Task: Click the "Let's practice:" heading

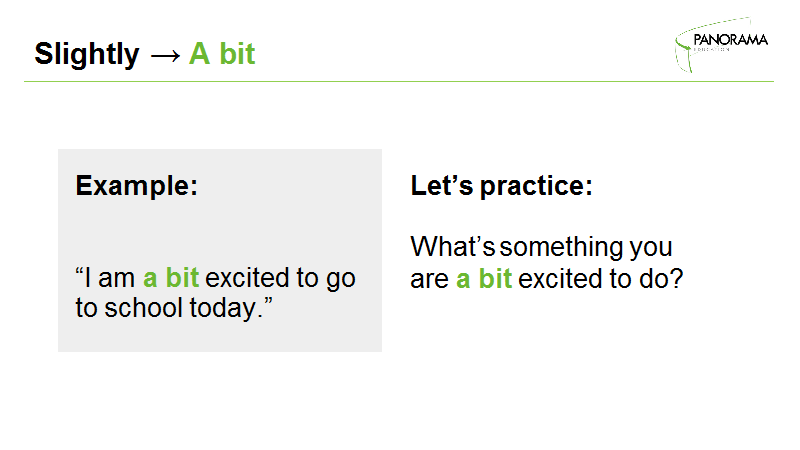Action: (502, 186)
